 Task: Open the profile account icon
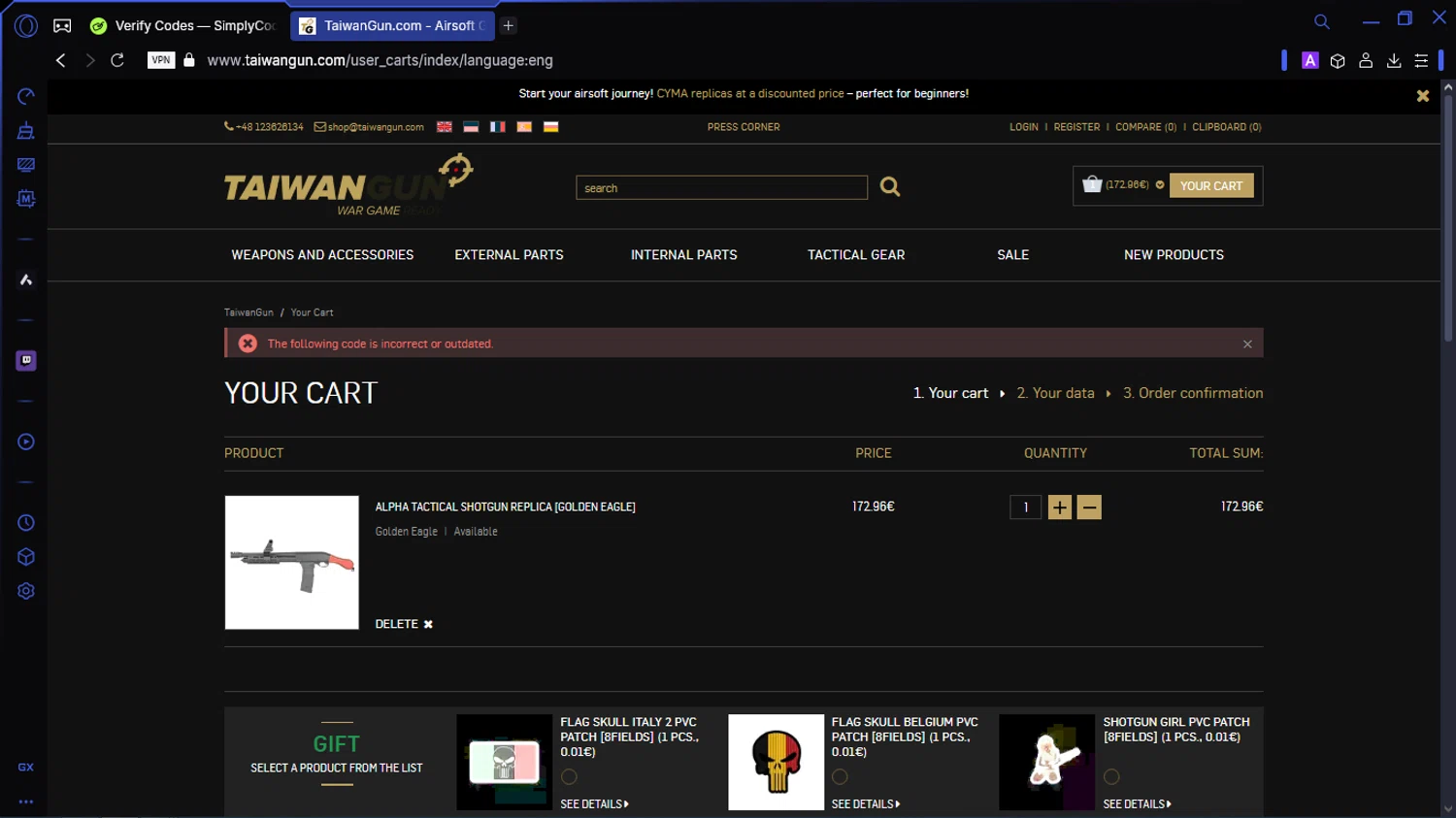pyautogui.click(x=1366, y=60)
